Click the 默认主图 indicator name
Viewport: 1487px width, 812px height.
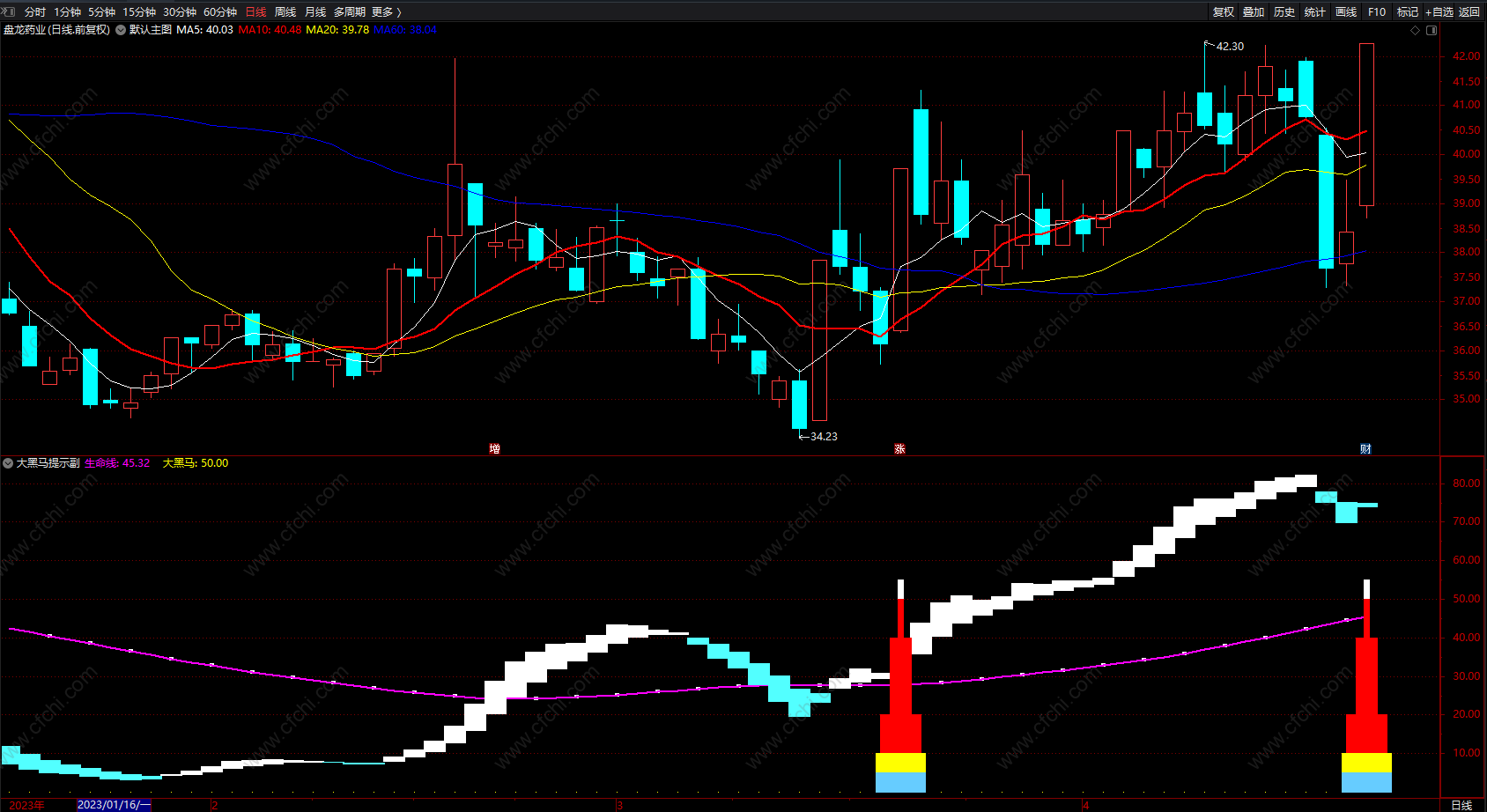pos(151,30)
